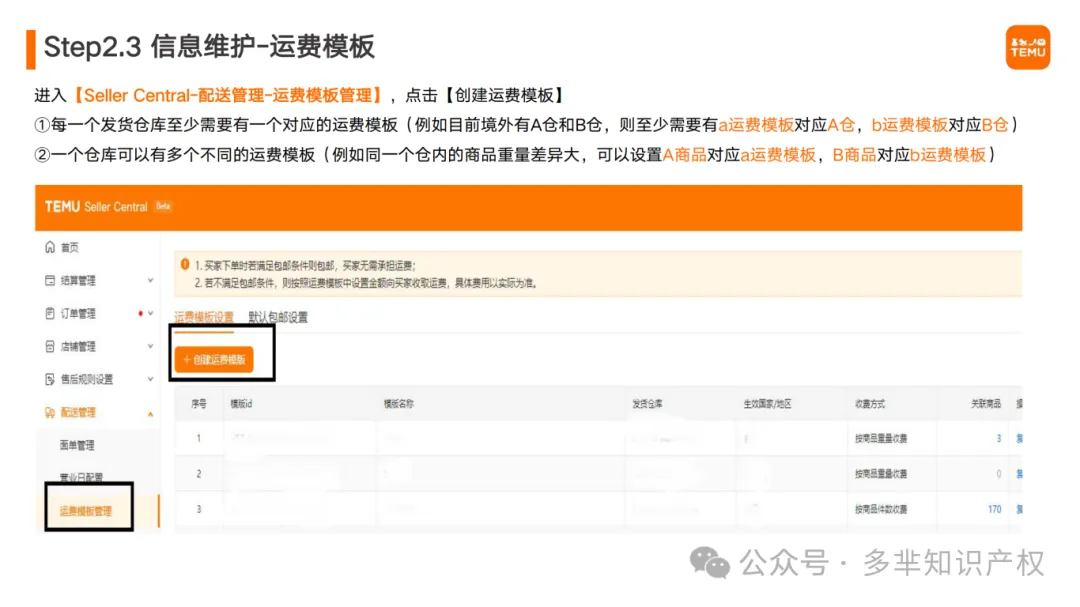Click row number 3 in the table

(199, 509)
